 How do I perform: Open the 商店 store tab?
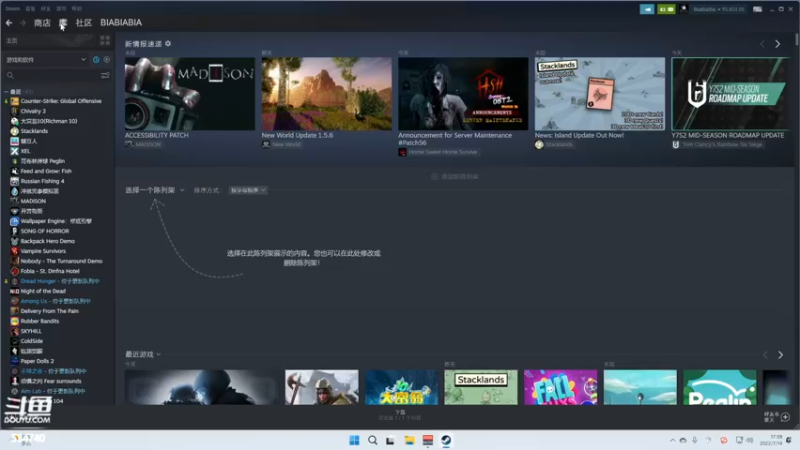pyautogui.click(x=42, y=22)
